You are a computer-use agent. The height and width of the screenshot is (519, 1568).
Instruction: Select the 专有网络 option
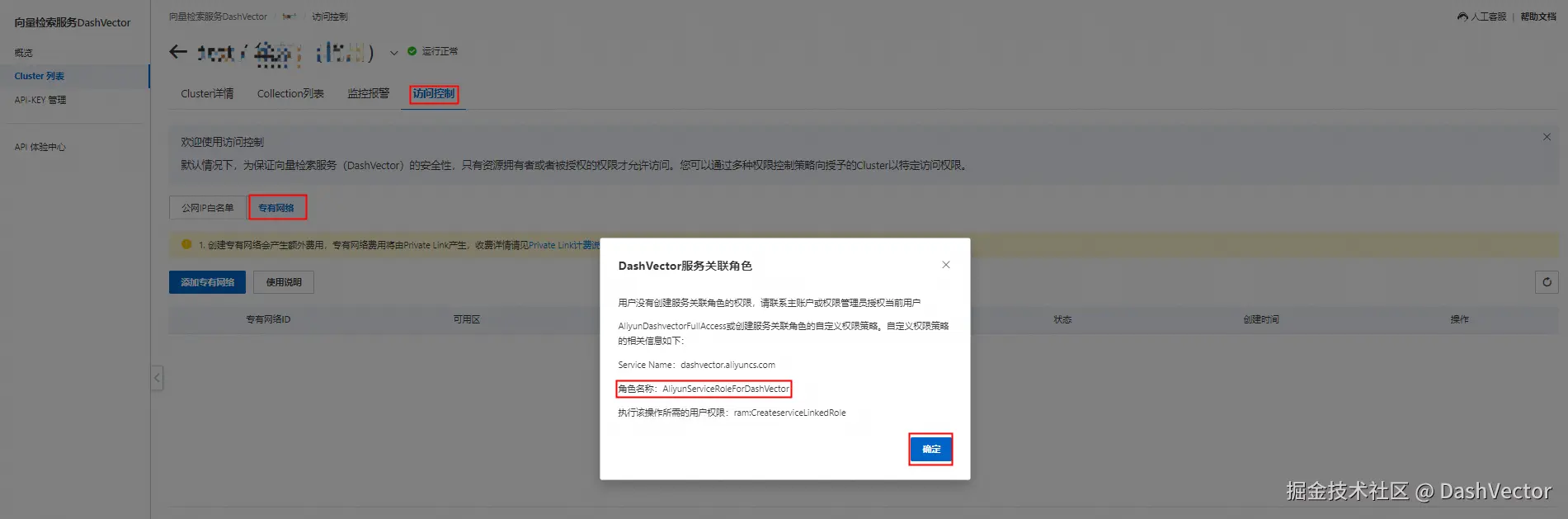click(276, 208)
